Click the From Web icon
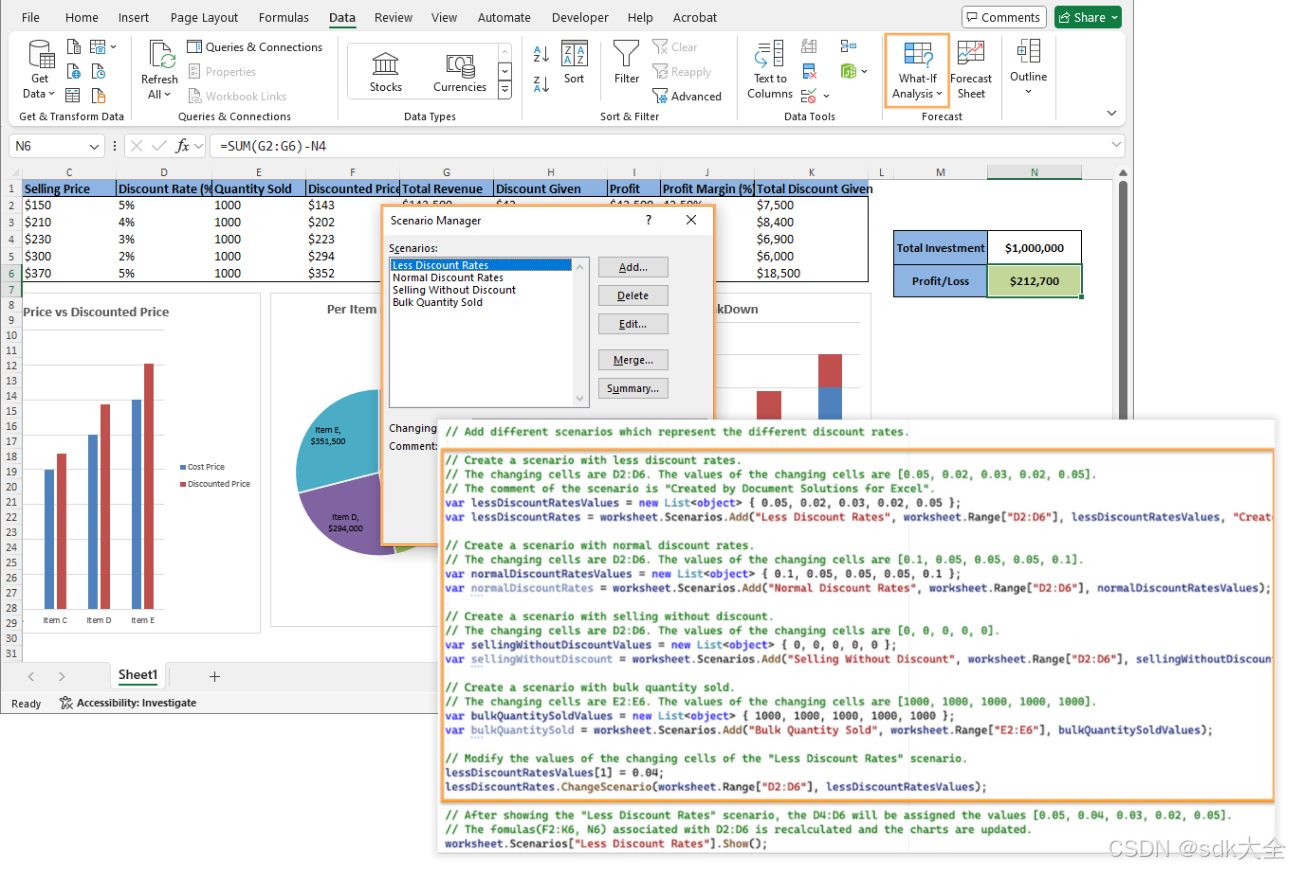This screenshot has width=1290, height=870. (x=73, y=72)
